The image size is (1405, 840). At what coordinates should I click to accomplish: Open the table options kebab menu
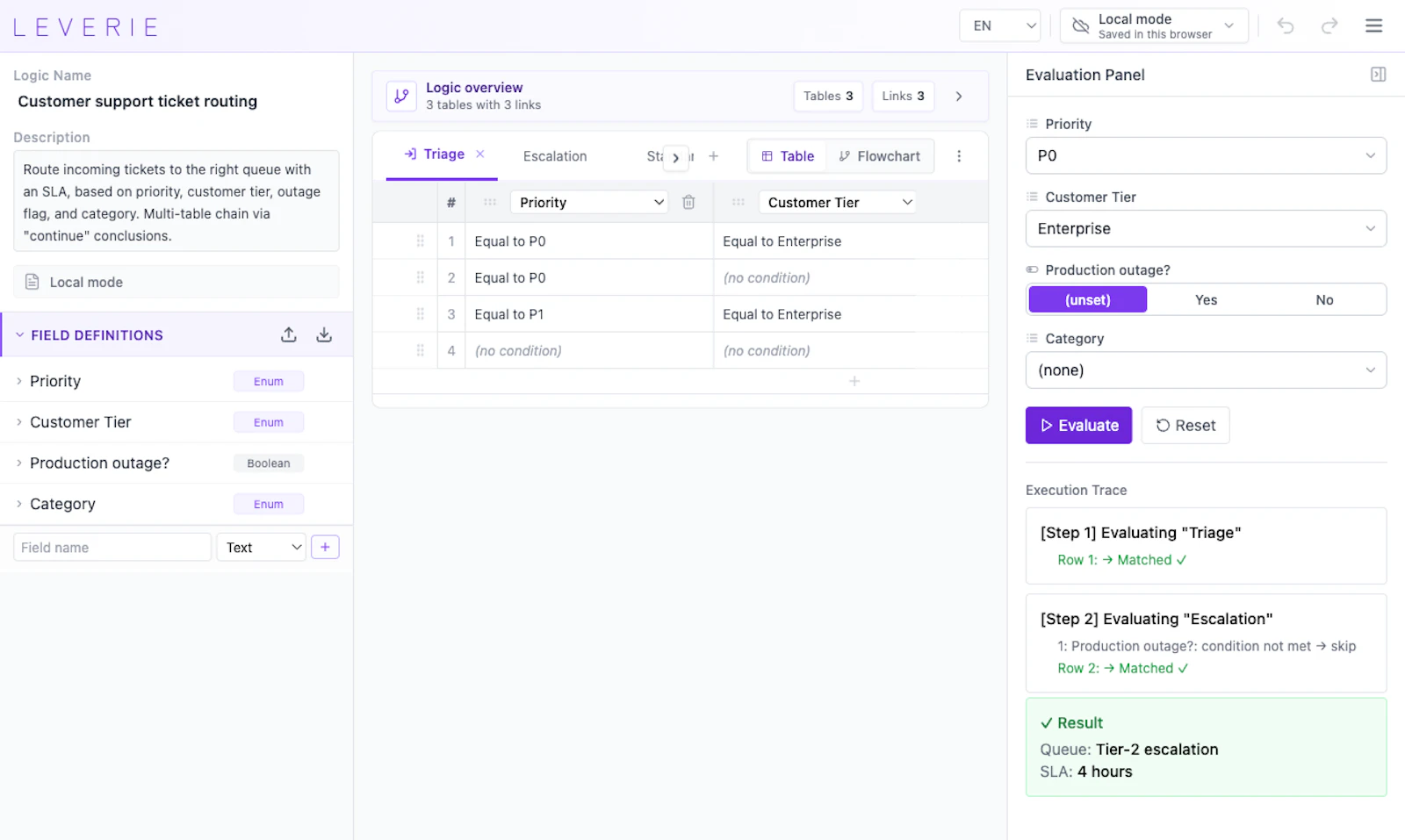(959, 156)
